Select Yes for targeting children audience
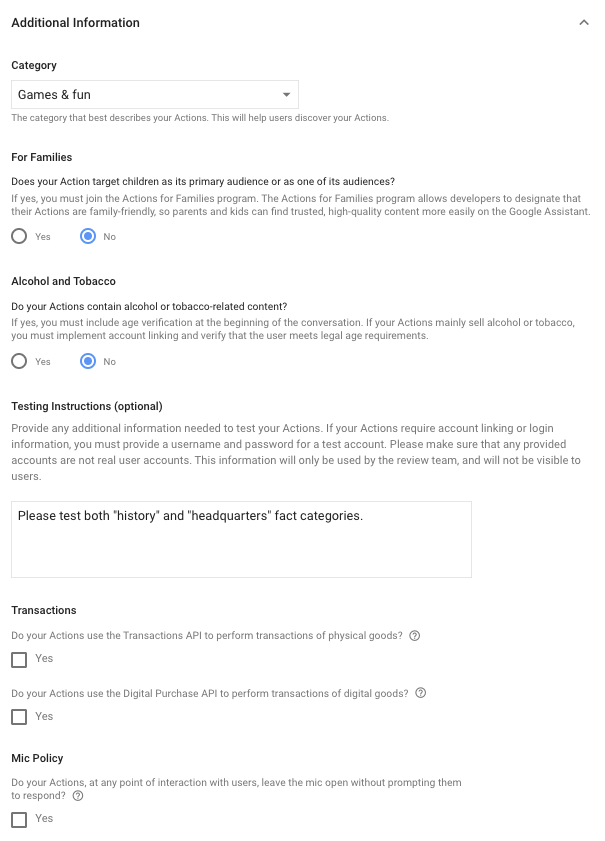605x841 pixels. coord(17,236)
